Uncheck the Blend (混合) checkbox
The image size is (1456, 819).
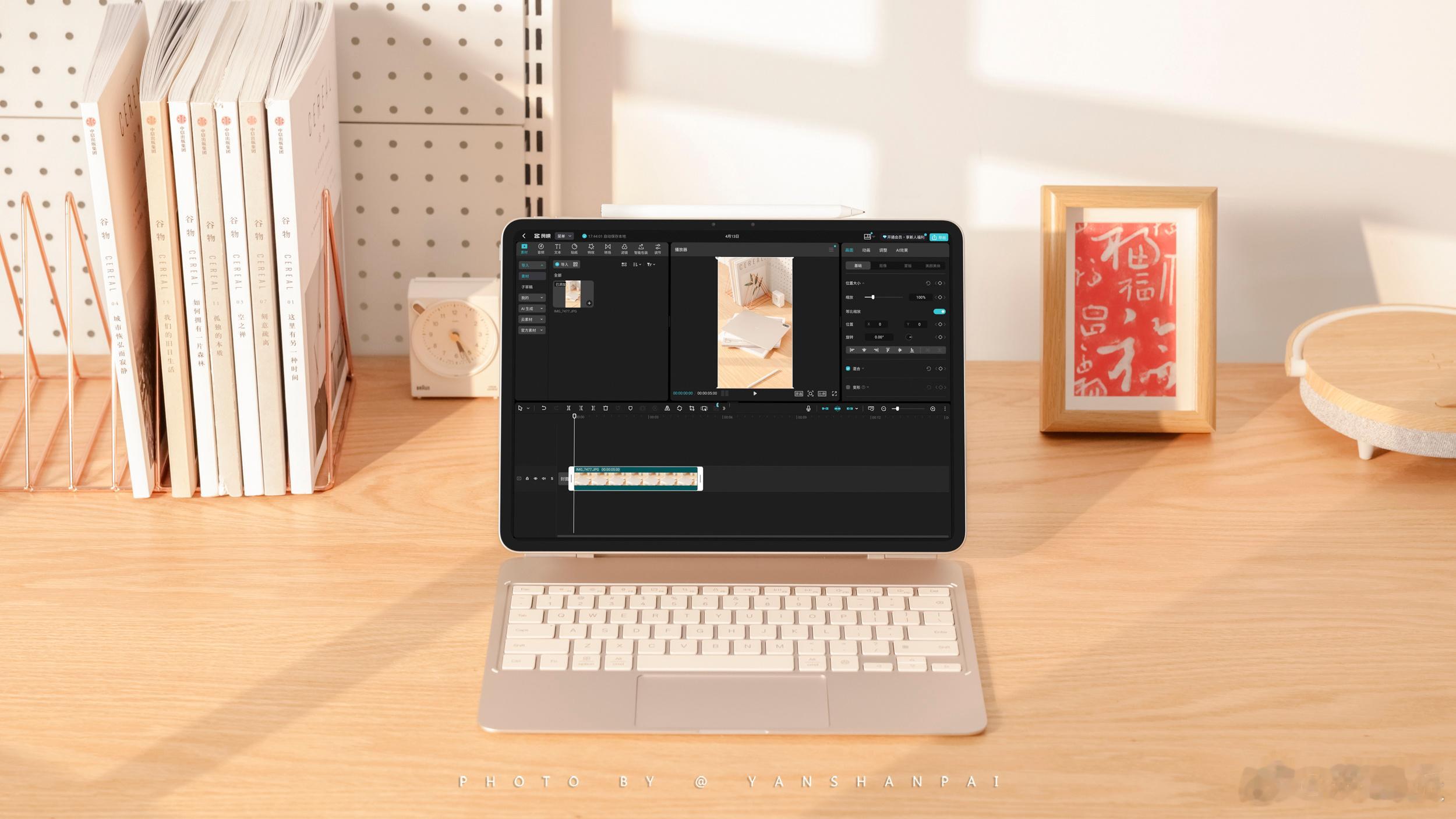[848, 369]
